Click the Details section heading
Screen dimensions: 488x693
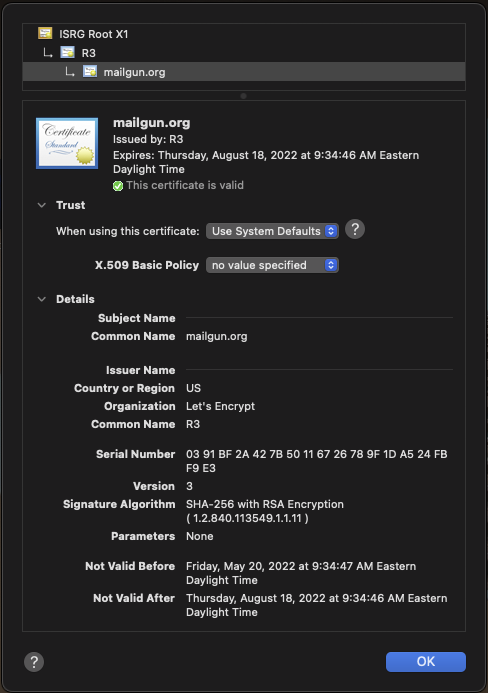pos(75,299)
